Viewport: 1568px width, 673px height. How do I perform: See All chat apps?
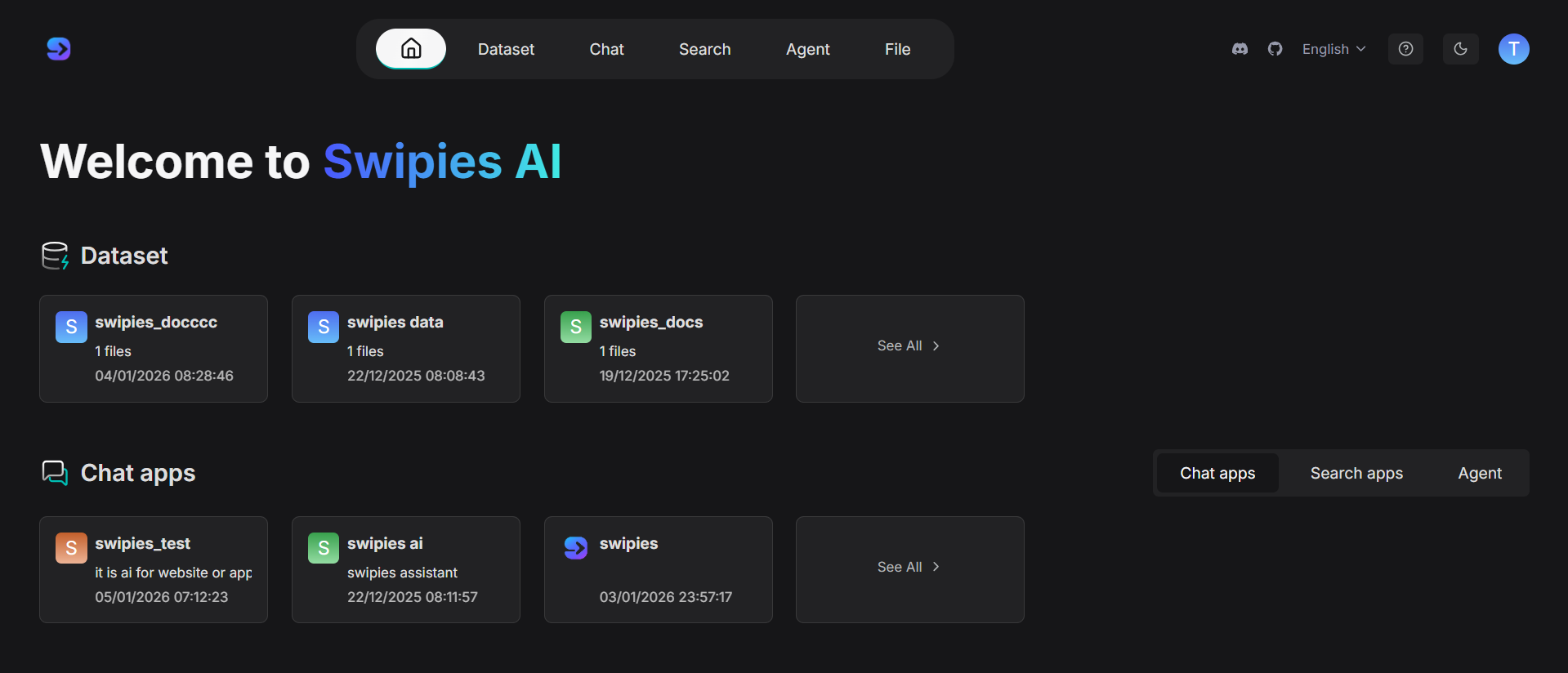(x=910, y=570)
